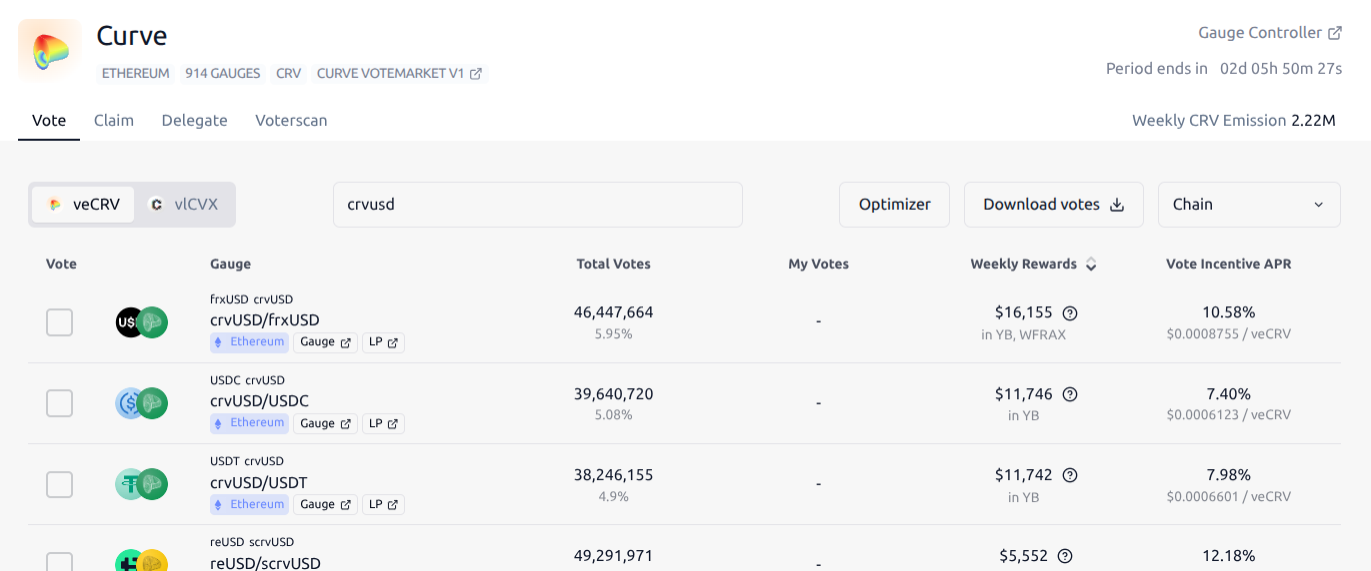The image size is (1371, 571).
Task: Click the Download votes button
Action: (x=1053, y=204)
